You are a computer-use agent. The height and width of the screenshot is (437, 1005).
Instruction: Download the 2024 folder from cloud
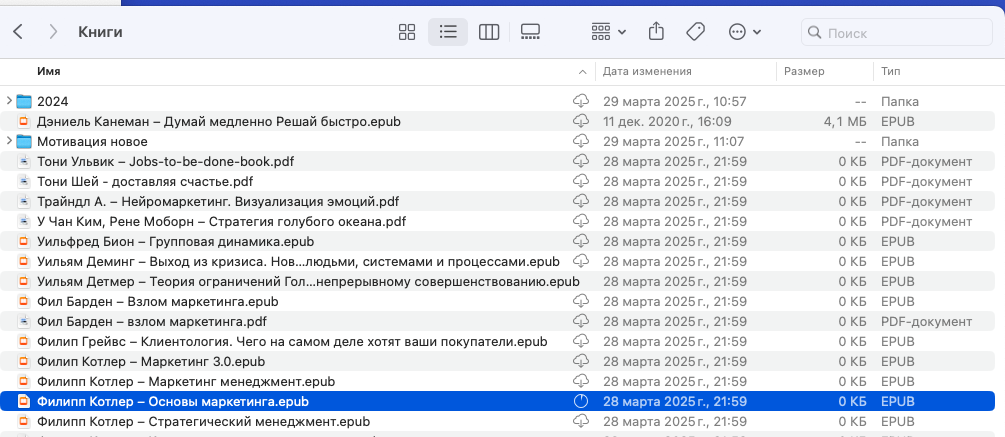click(581, 101)
